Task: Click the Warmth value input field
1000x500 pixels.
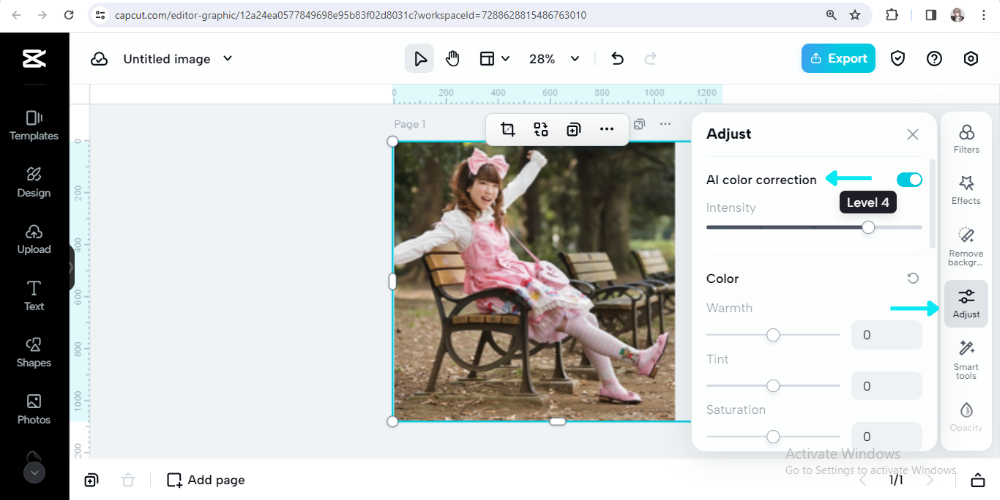Action: coord(886,335)
